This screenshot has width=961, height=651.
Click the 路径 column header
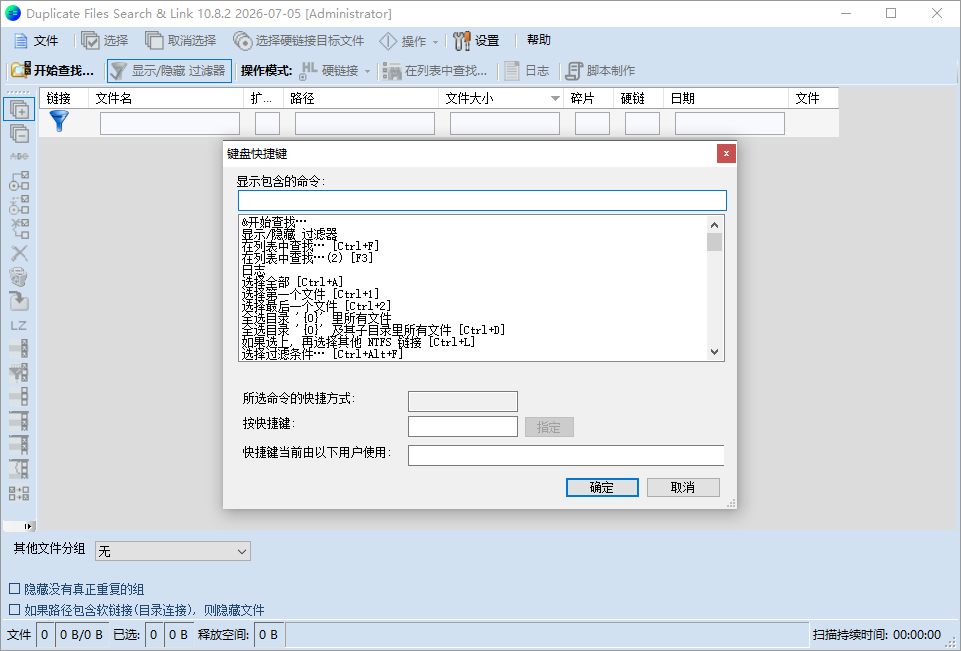tap(361, 98)
